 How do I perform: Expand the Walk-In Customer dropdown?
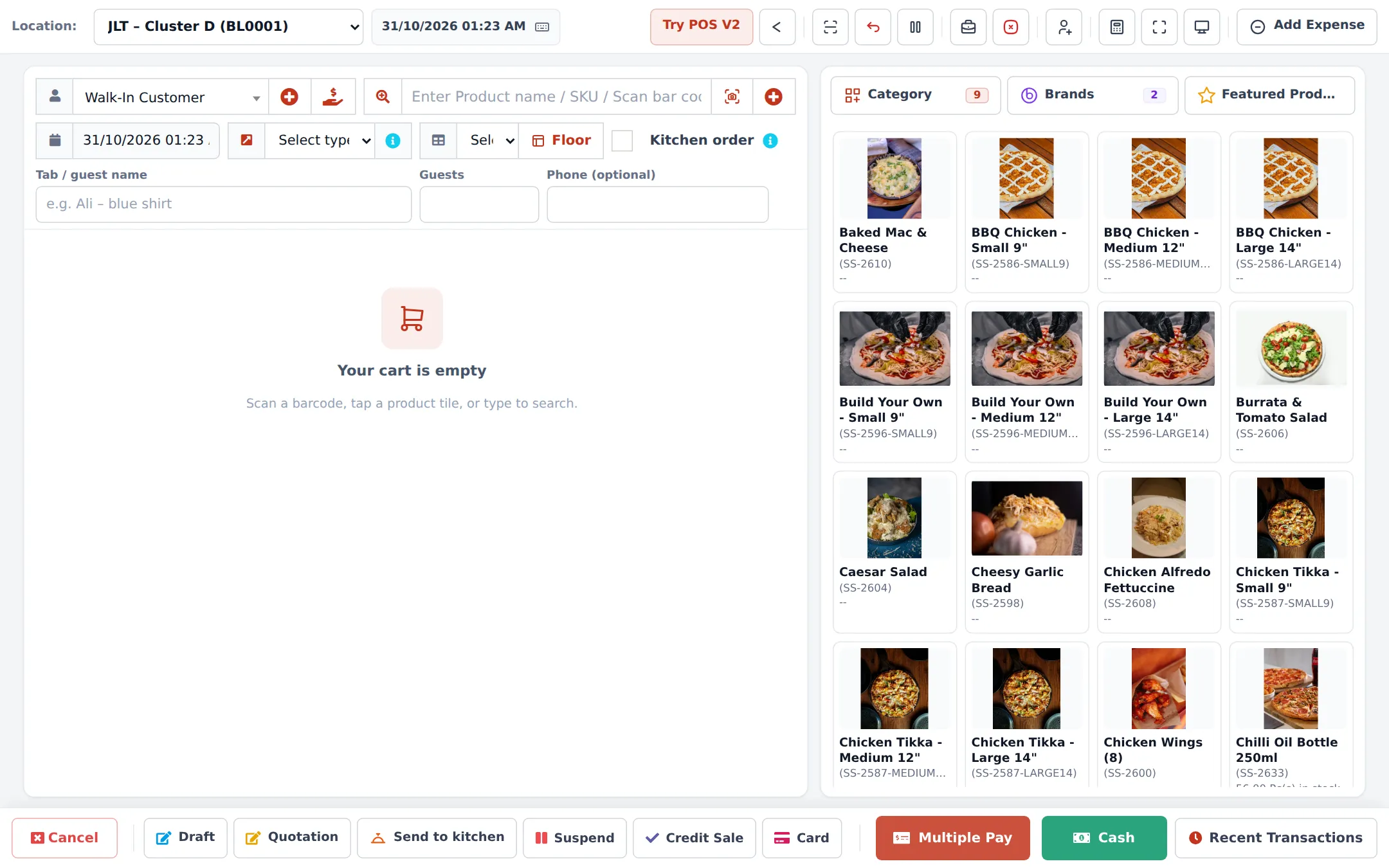170,97
